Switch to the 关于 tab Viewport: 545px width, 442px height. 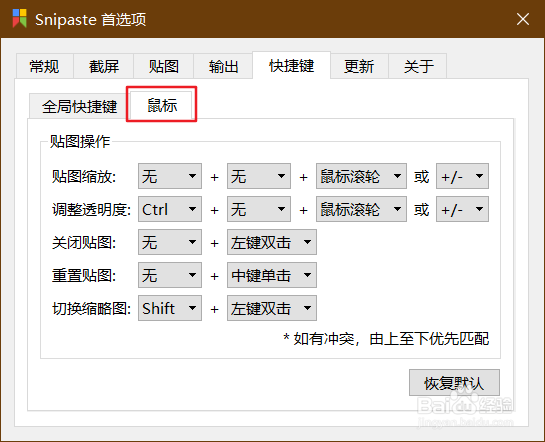click(x=418, y=66)
